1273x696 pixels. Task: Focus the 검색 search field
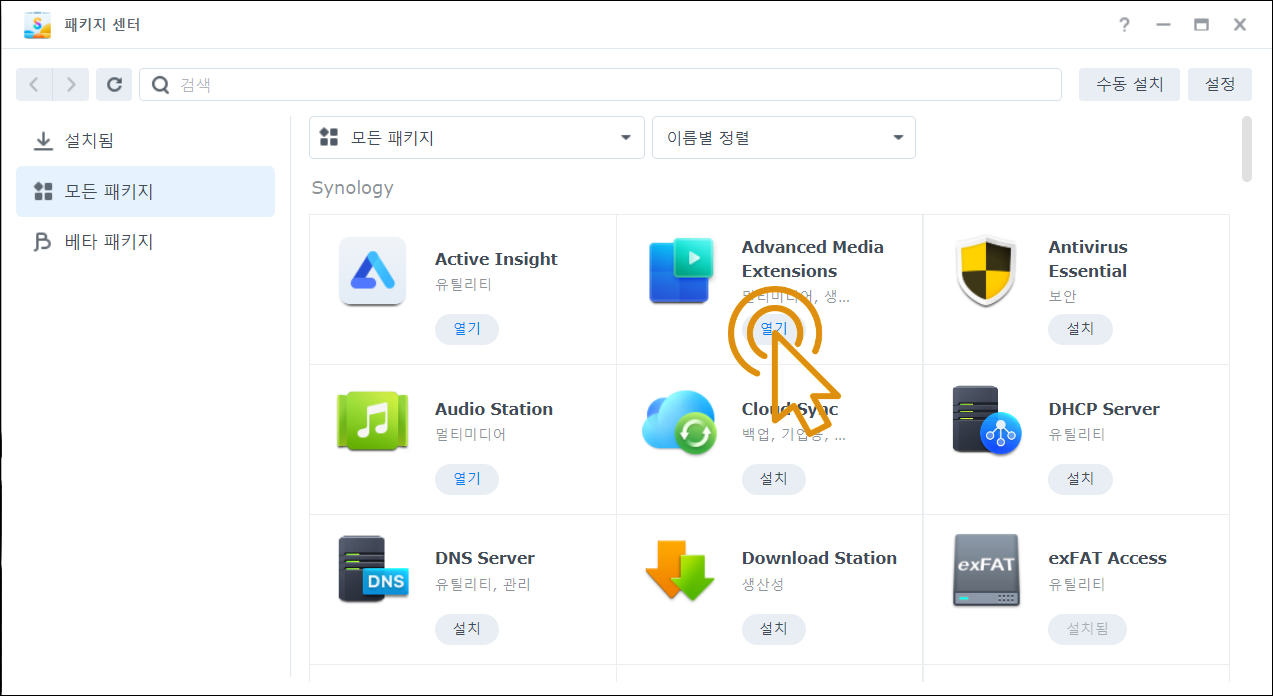(x=600, y=85)
